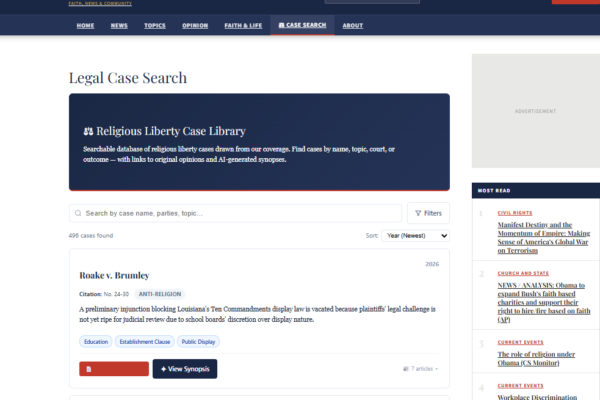The image size is (600, 400).
Task: Open Roake v. Brumley case title
Action: tap(114, 275)
